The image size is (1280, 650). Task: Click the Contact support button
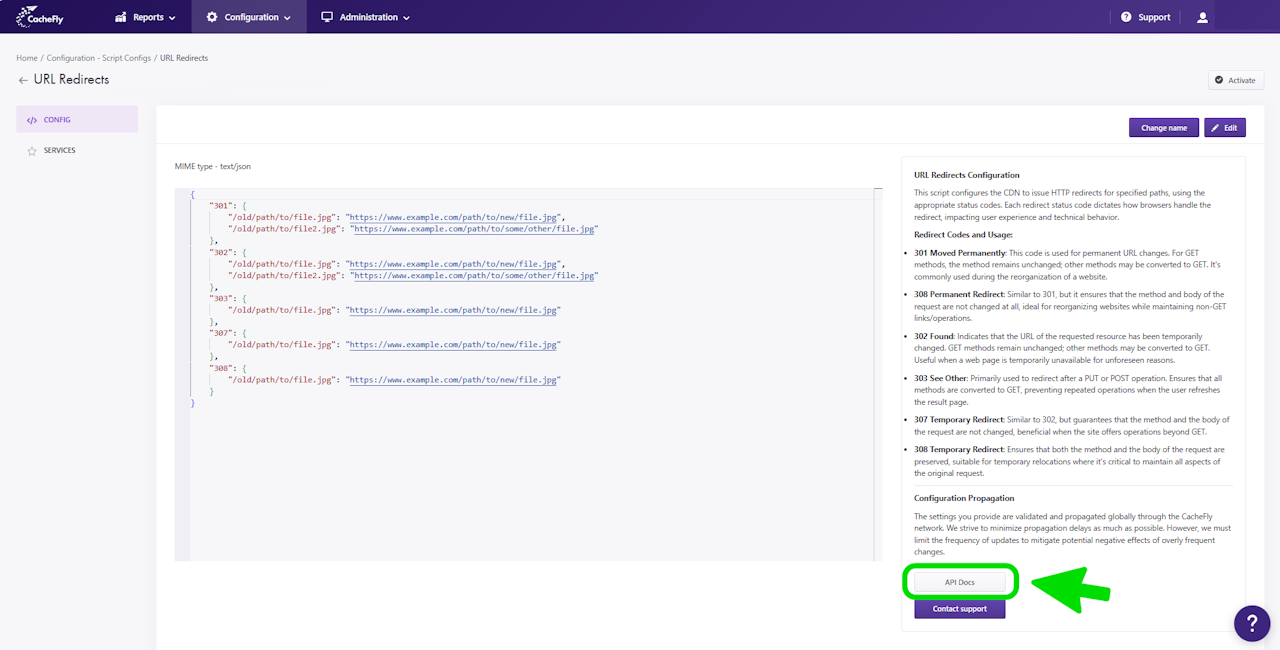tap(959, 609)
